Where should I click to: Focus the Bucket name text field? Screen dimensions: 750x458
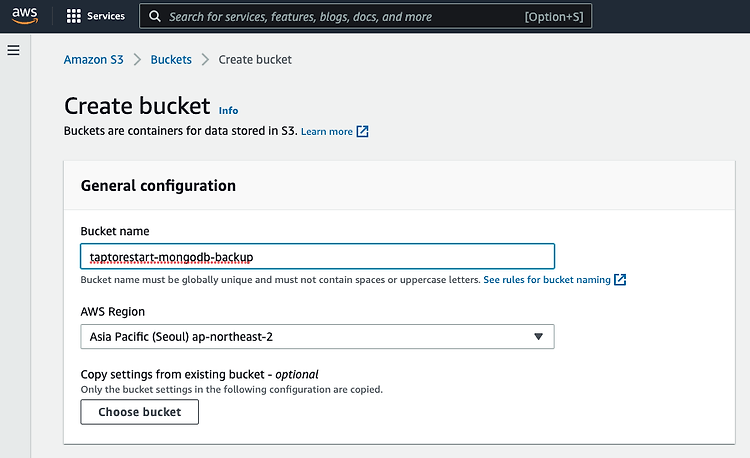pyautogui.click(x=318, y=257)
